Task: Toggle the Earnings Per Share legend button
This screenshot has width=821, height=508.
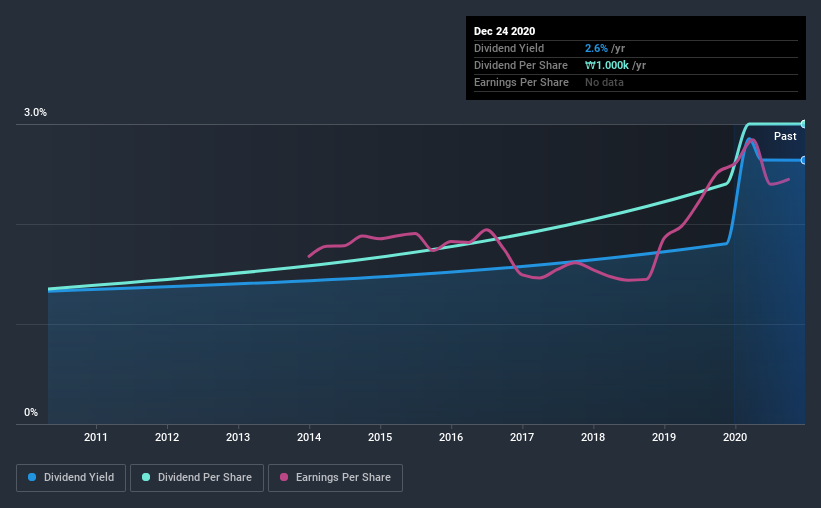Action: coord(335,478)
